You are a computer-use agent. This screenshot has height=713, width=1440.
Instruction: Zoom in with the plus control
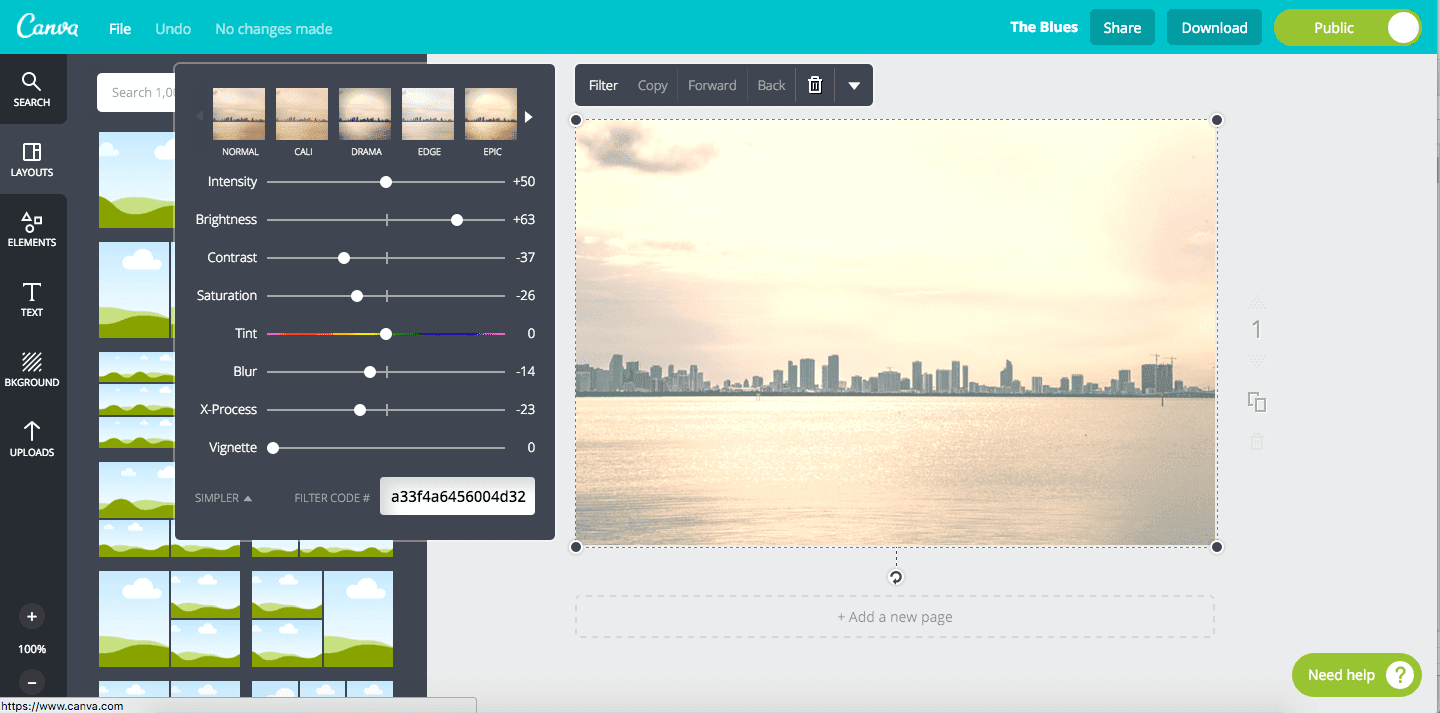point(31,616)
